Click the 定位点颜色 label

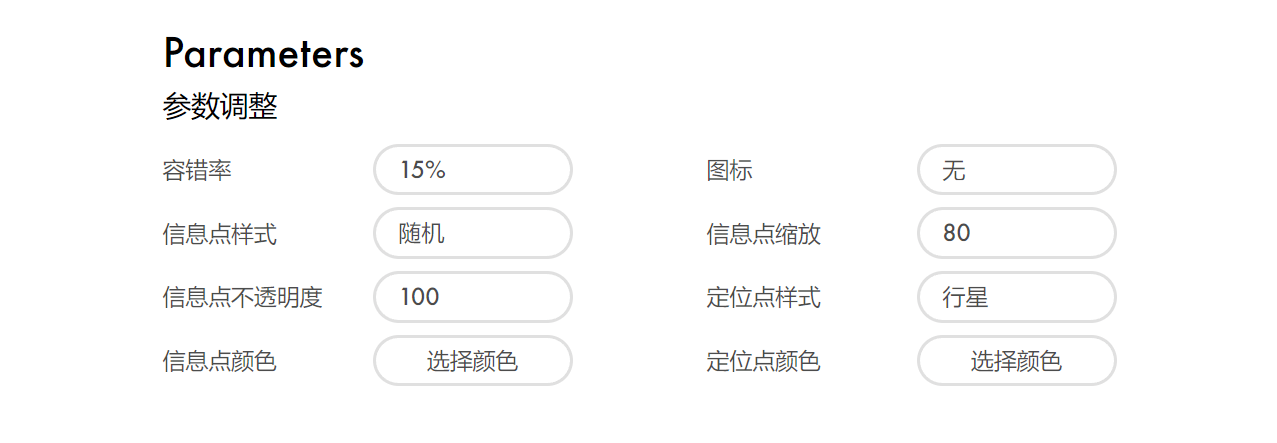[x=763, y=362]
